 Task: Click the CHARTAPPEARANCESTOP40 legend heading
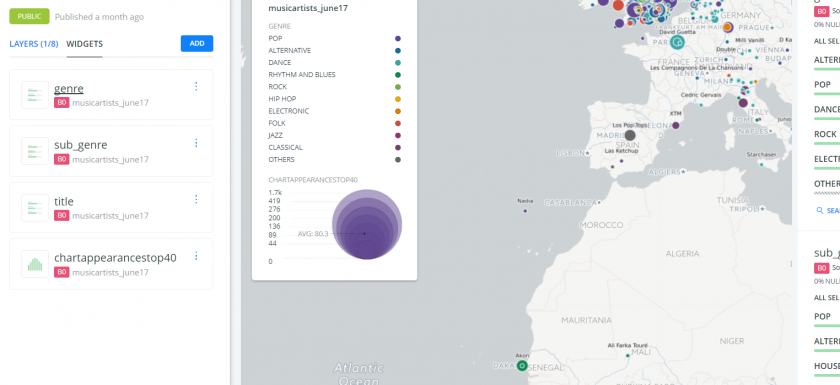pos(313,180)
